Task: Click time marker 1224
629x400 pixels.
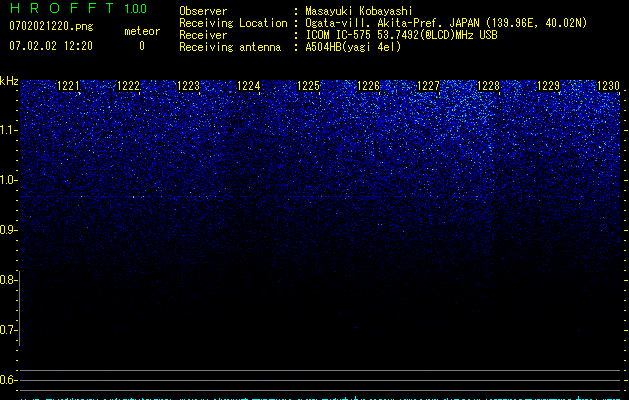Action: pyautogui.click(x=249, y=86)
